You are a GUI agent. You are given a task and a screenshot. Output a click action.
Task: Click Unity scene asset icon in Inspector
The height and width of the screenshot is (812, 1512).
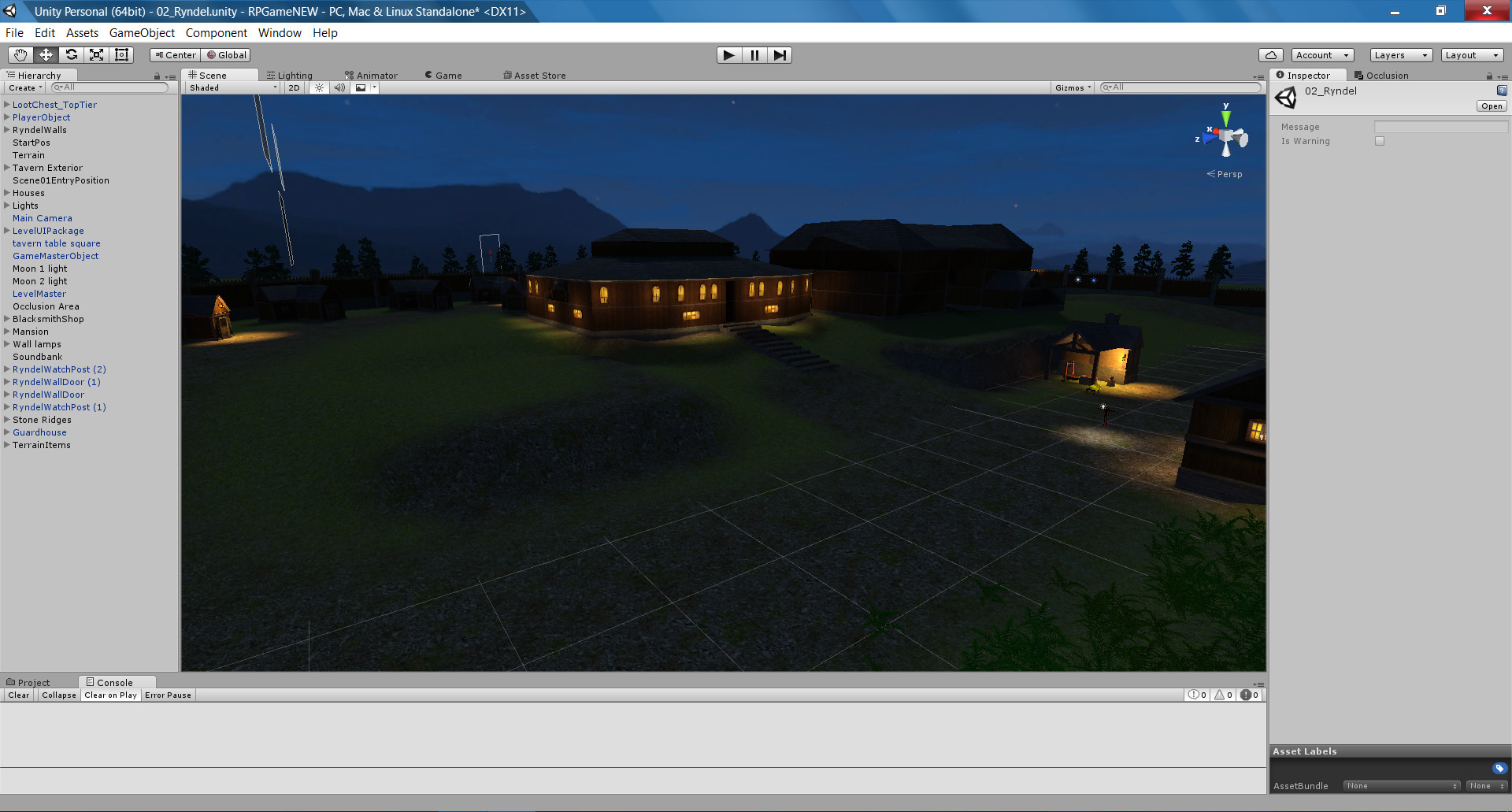click(x=1286, y=98)
